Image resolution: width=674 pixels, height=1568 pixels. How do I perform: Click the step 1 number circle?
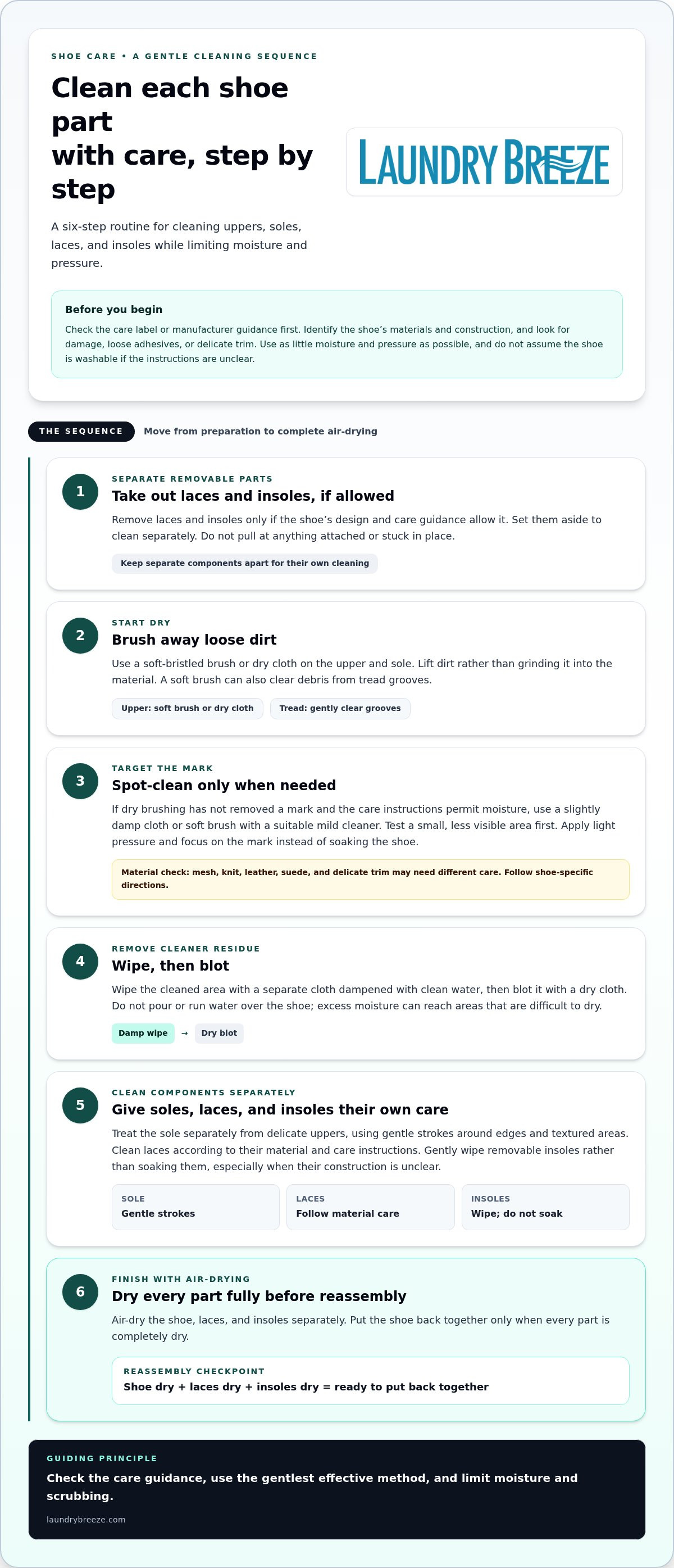pos(80,492)
